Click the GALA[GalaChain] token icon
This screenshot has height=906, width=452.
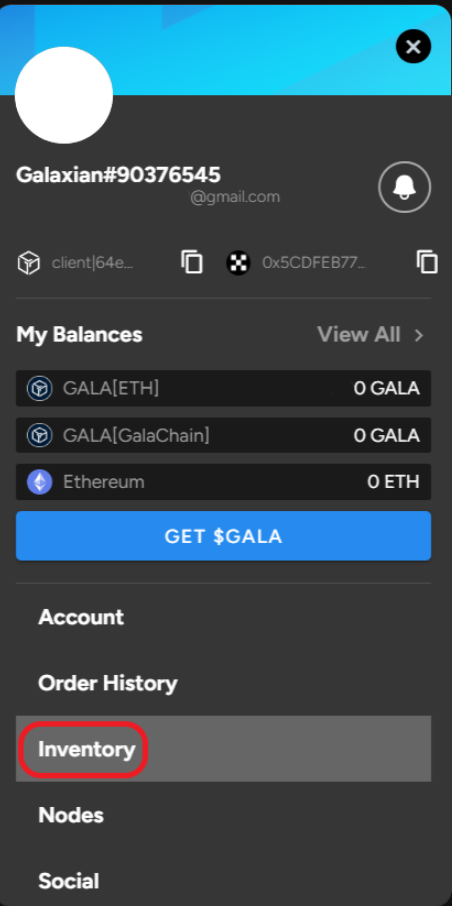pyautogui.click(x=39, y=435)
